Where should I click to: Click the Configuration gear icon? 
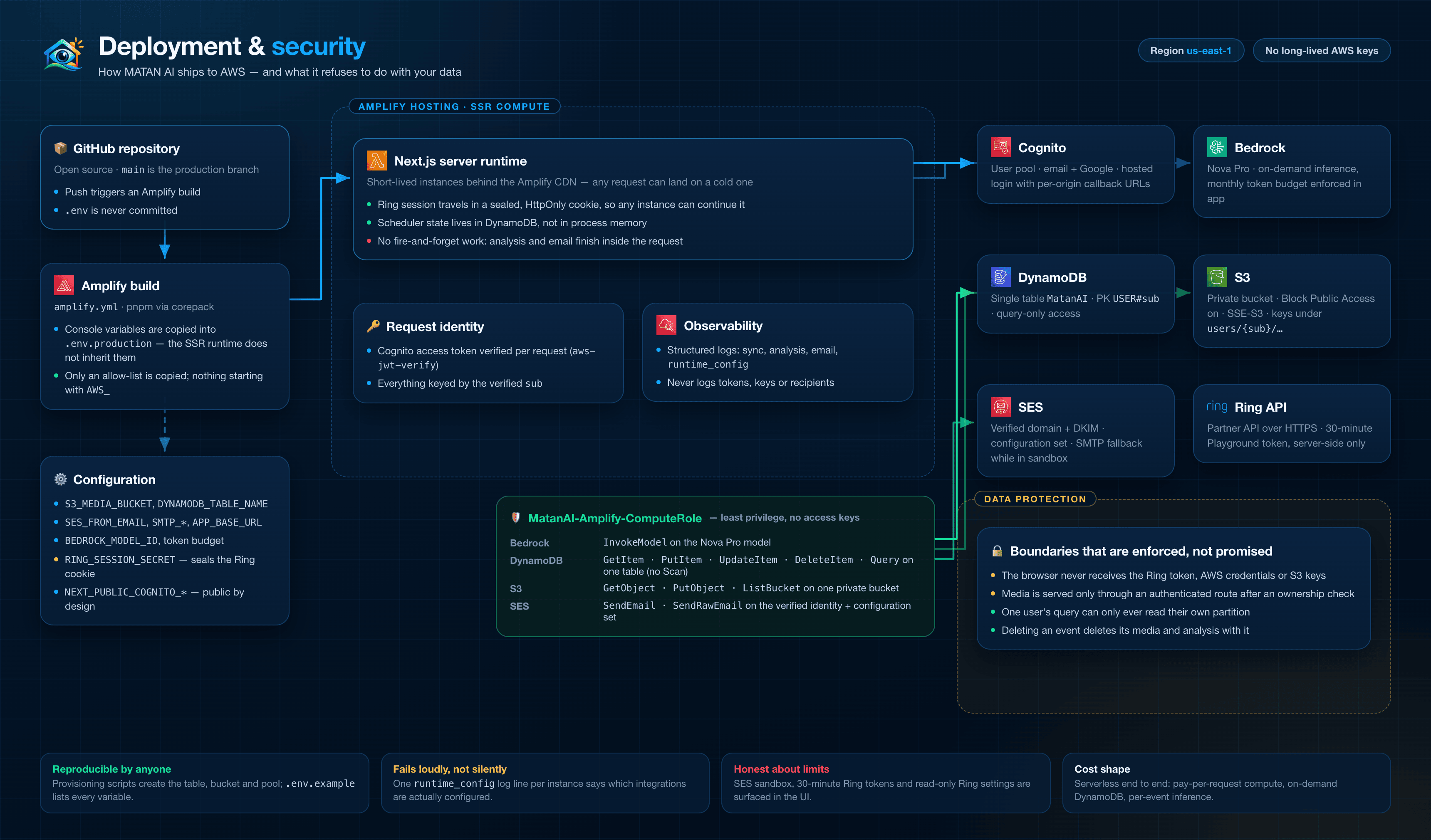[60, 479]
